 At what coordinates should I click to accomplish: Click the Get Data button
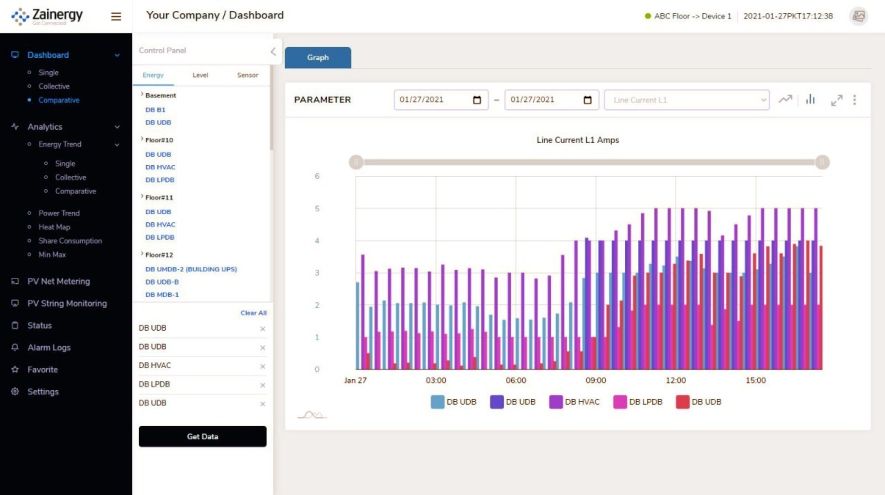(203, 436)
